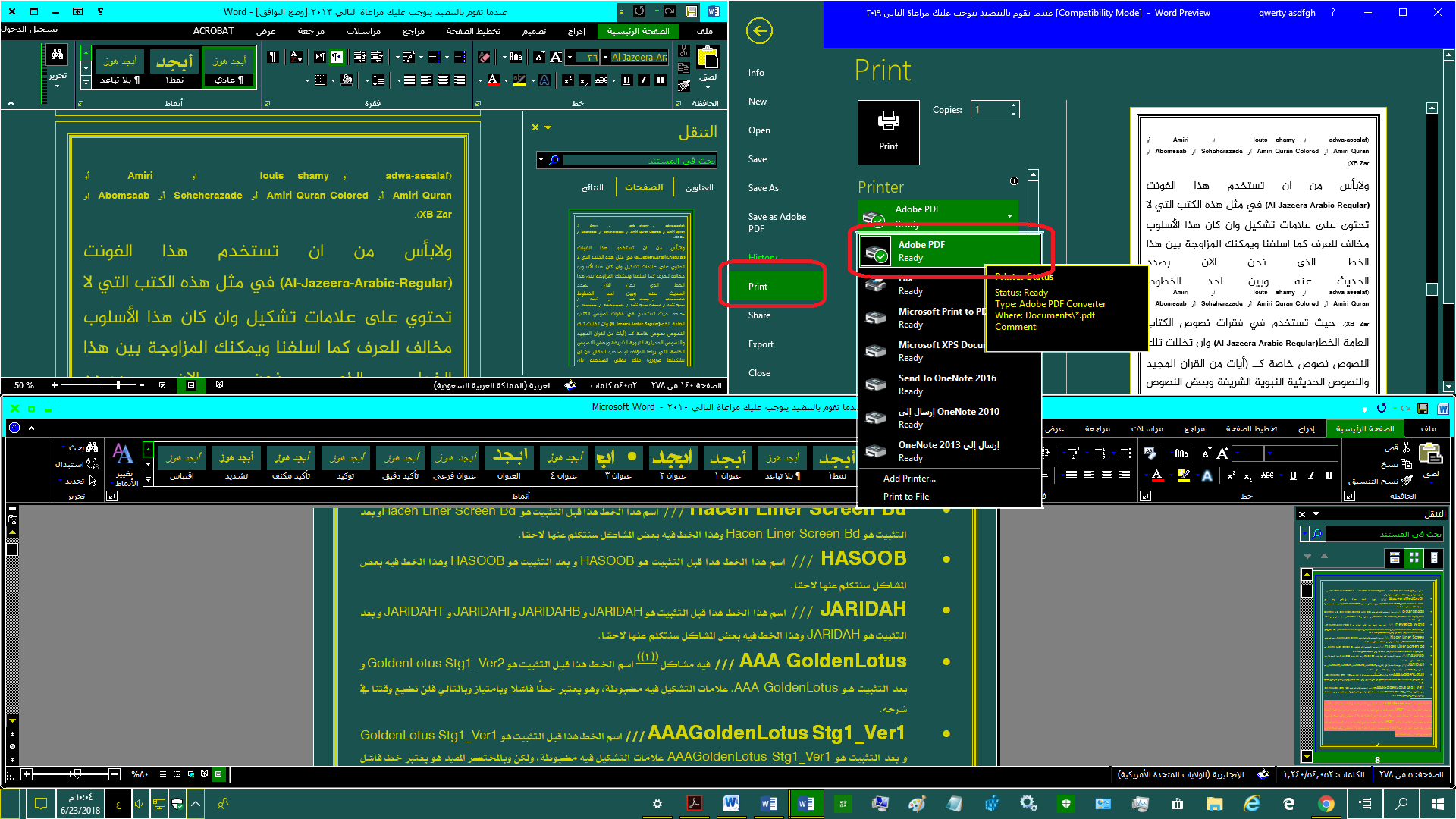The width and height of the screenshot is (1456, 819).
Task: Click the Strikethrough ABC icon in Word 2010
Action: [1267, 475]
